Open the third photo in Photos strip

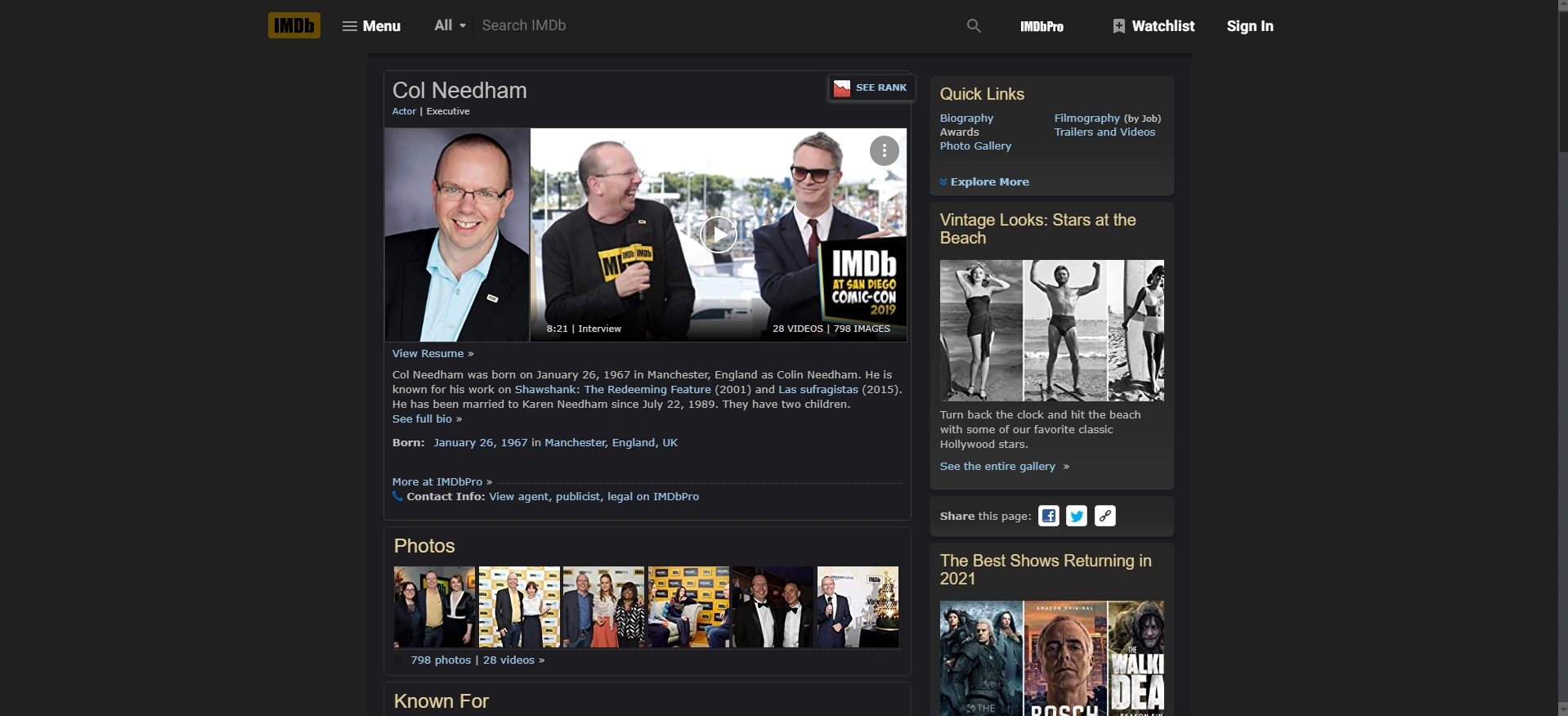click(603, 607)
